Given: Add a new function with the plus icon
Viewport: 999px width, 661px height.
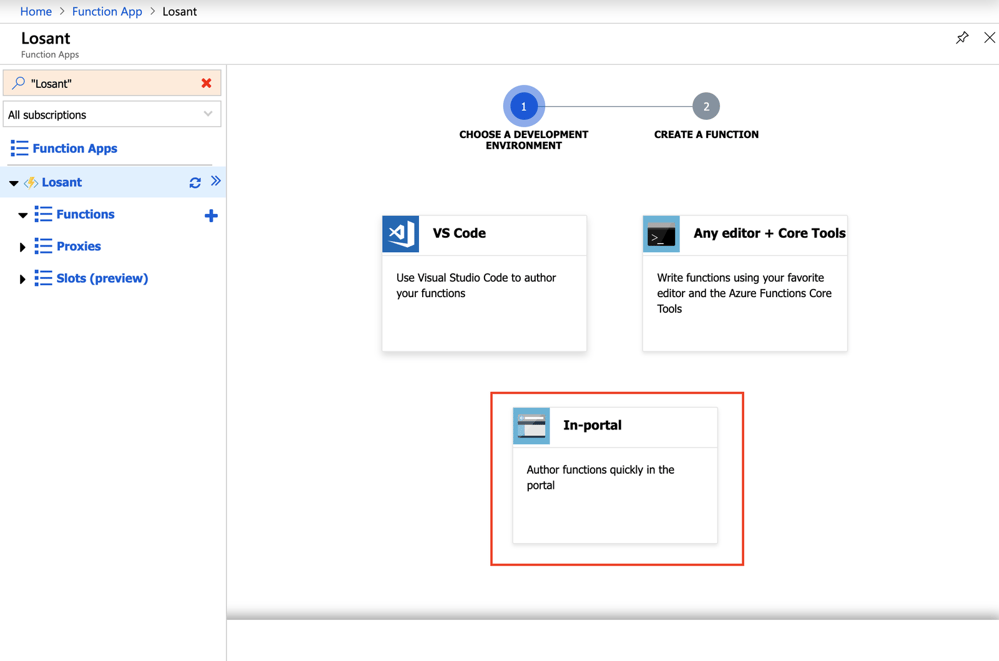Looking at the screenshot, I should click(211, 214).
